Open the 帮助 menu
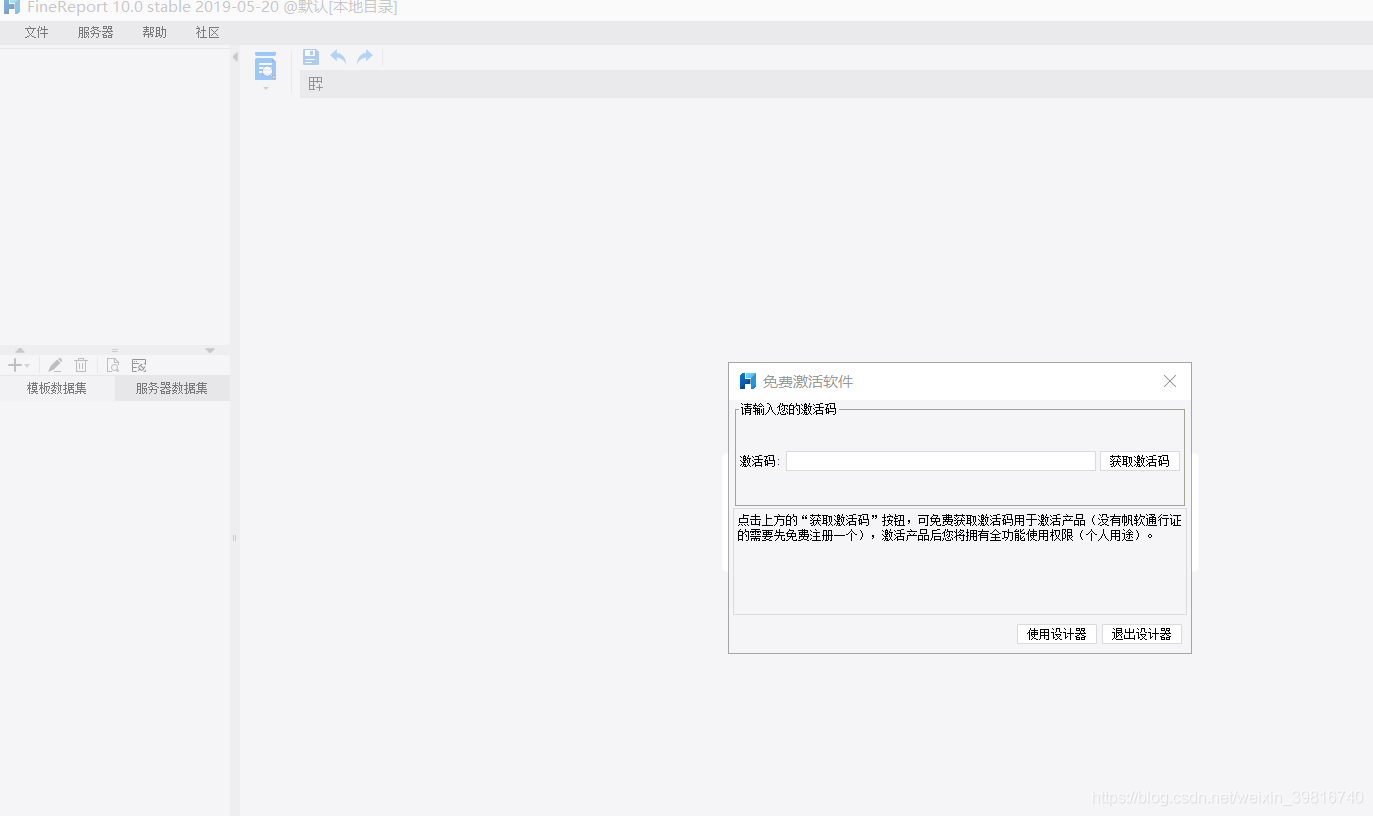Viewport: 1373px width, 816px height. 155,32
